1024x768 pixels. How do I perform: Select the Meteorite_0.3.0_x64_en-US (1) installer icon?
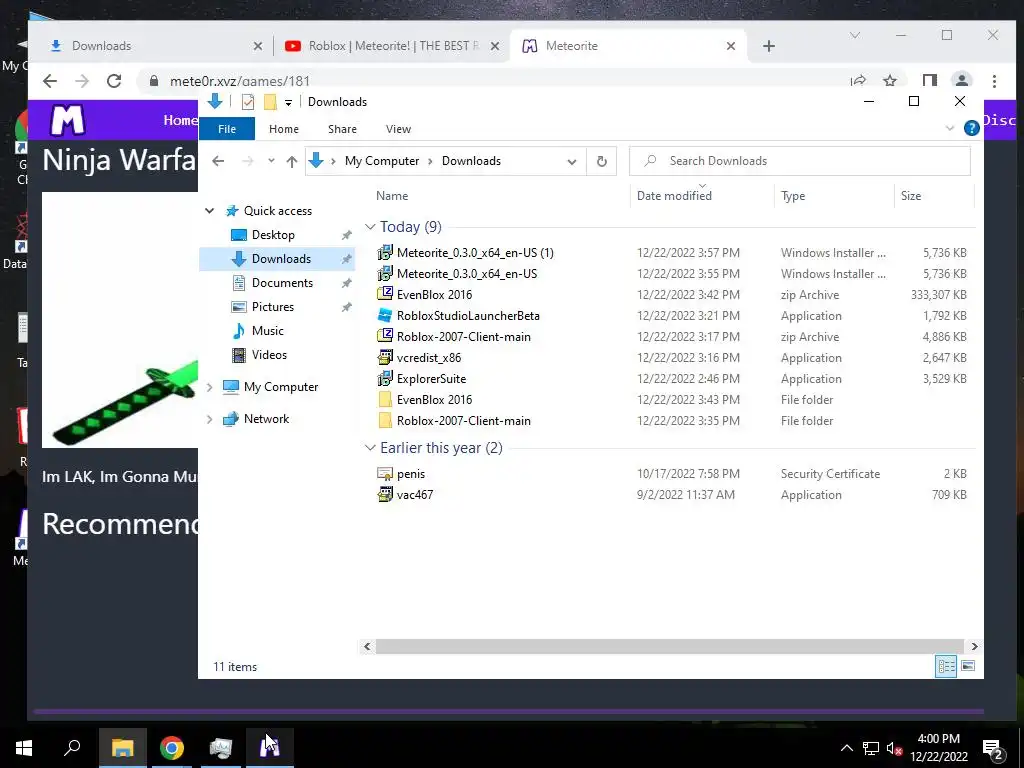(x=385, y=253)
